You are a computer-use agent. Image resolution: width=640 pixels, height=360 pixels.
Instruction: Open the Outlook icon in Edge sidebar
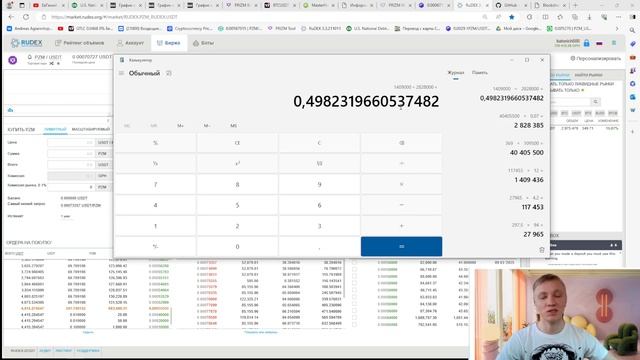tap(633, 97)
